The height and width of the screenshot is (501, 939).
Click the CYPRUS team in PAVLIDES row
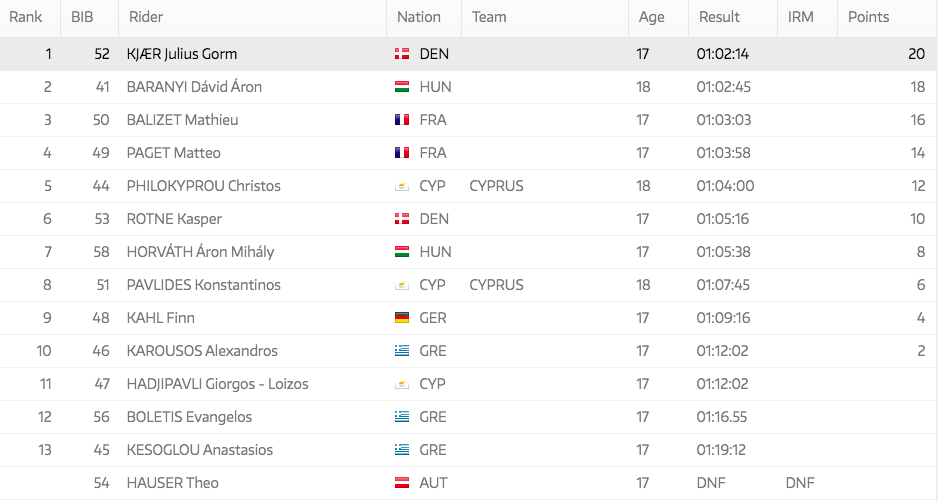coord(496,285)
